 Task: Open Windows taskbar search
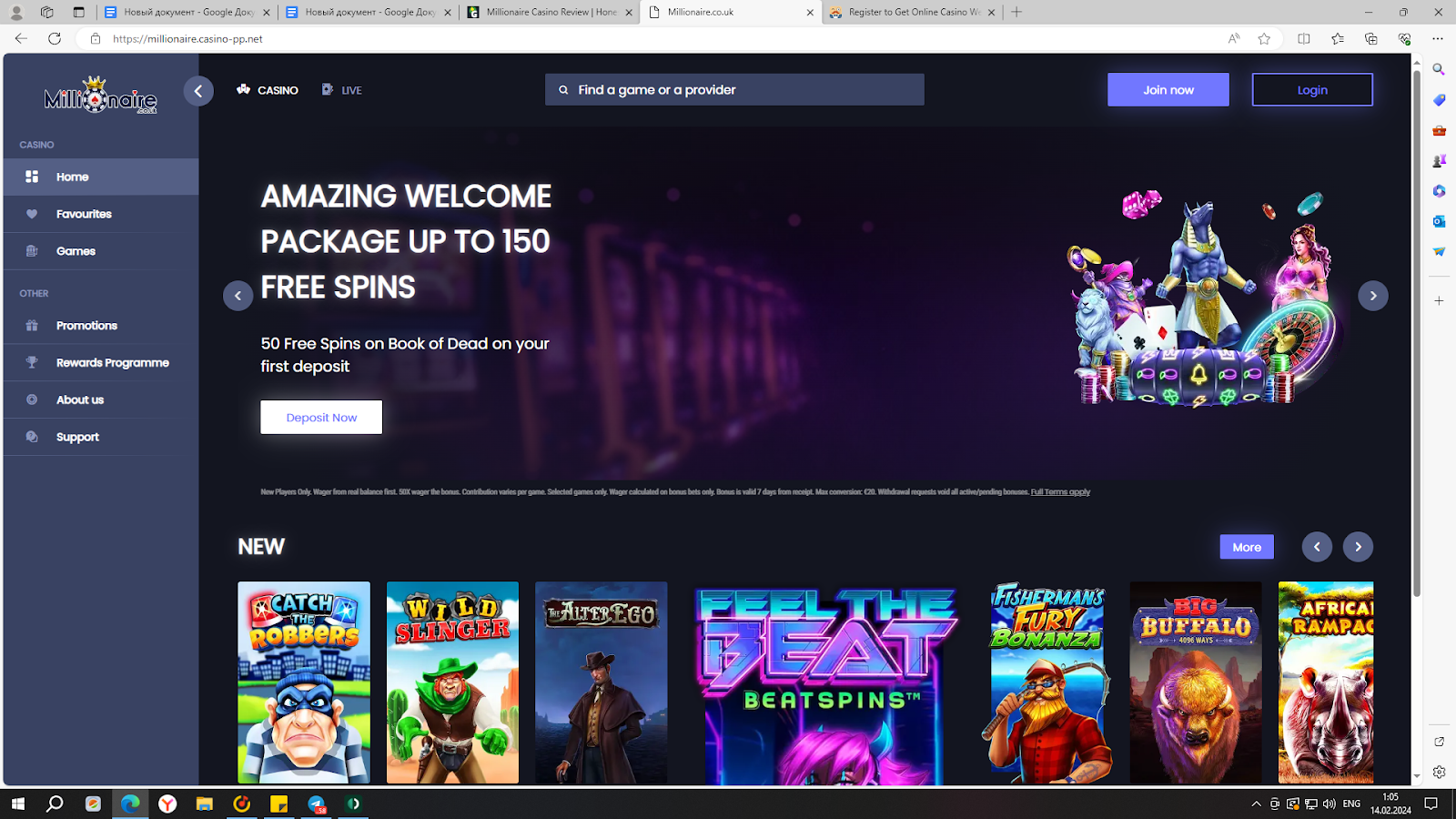55,804
